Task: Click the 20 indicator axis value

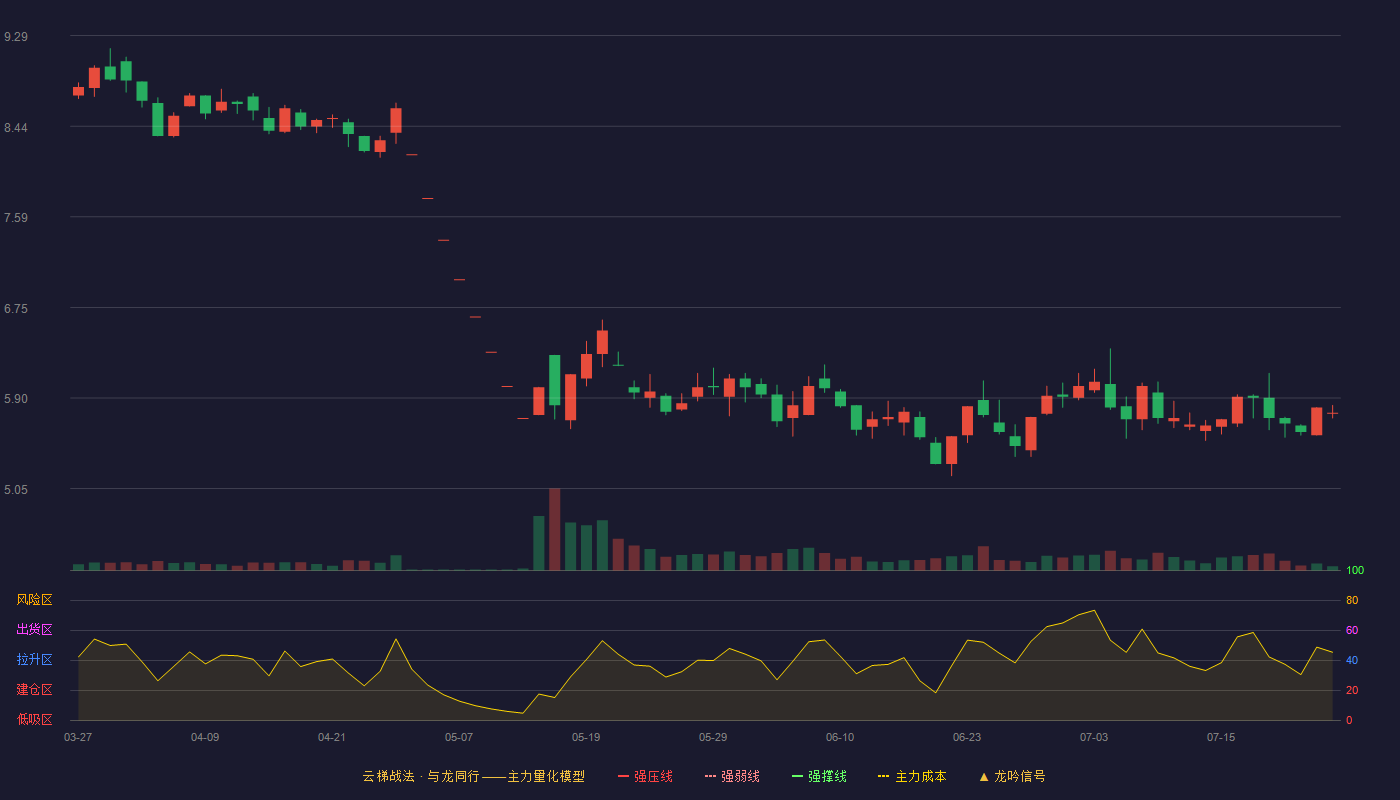Action: [1352, 690]
